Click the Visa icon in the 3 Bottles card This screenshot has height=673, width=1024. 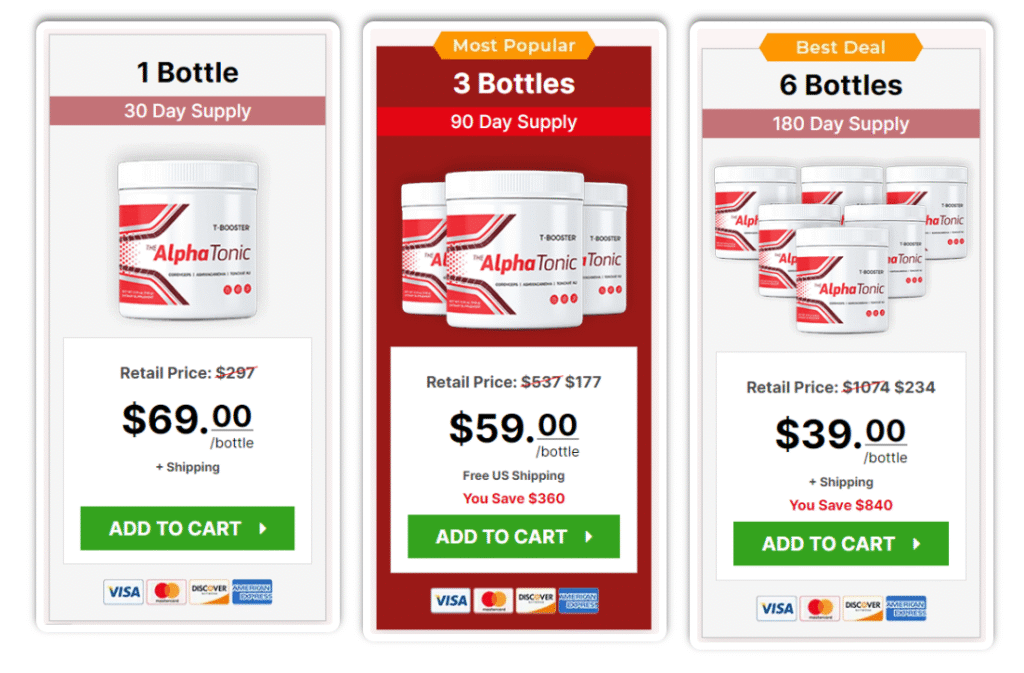pyautogui.click(x=451, y=601)
